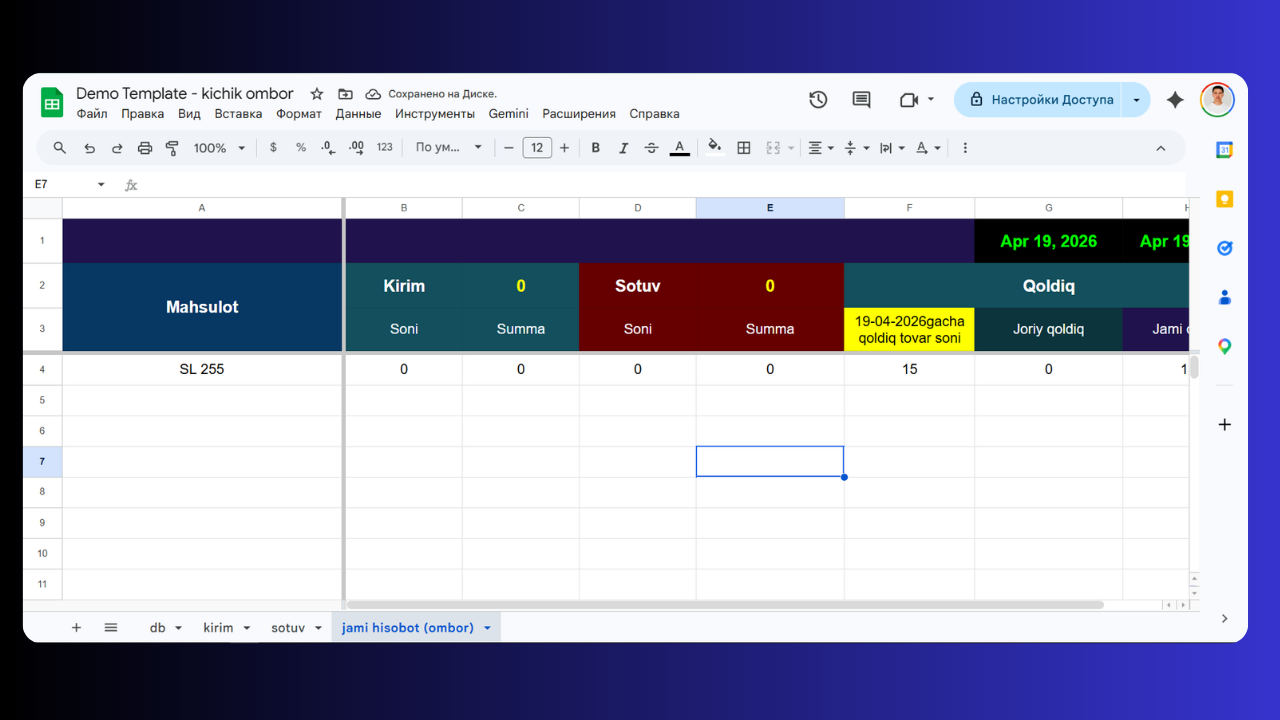
Task: Select the SL 255 product cell
Action: [x=202, y=369]
